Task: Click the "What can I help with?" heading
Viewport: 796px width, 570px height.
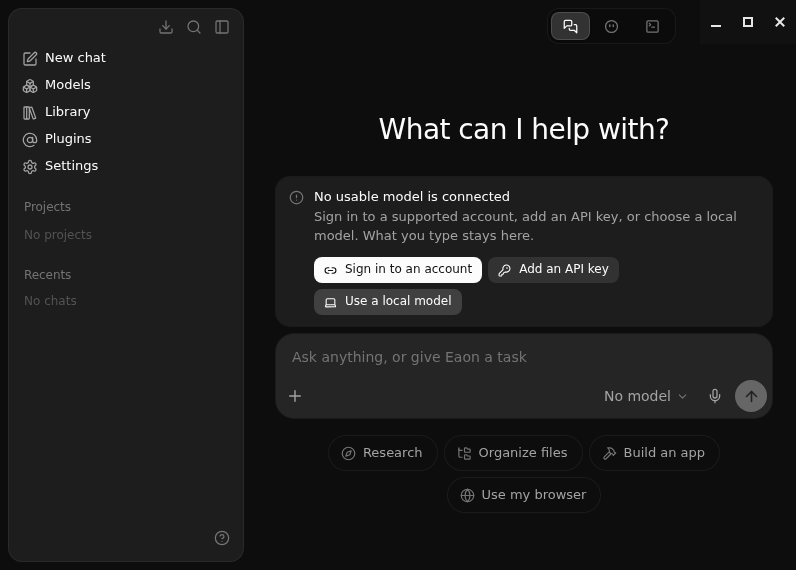Action: click(x=524, y=129)
